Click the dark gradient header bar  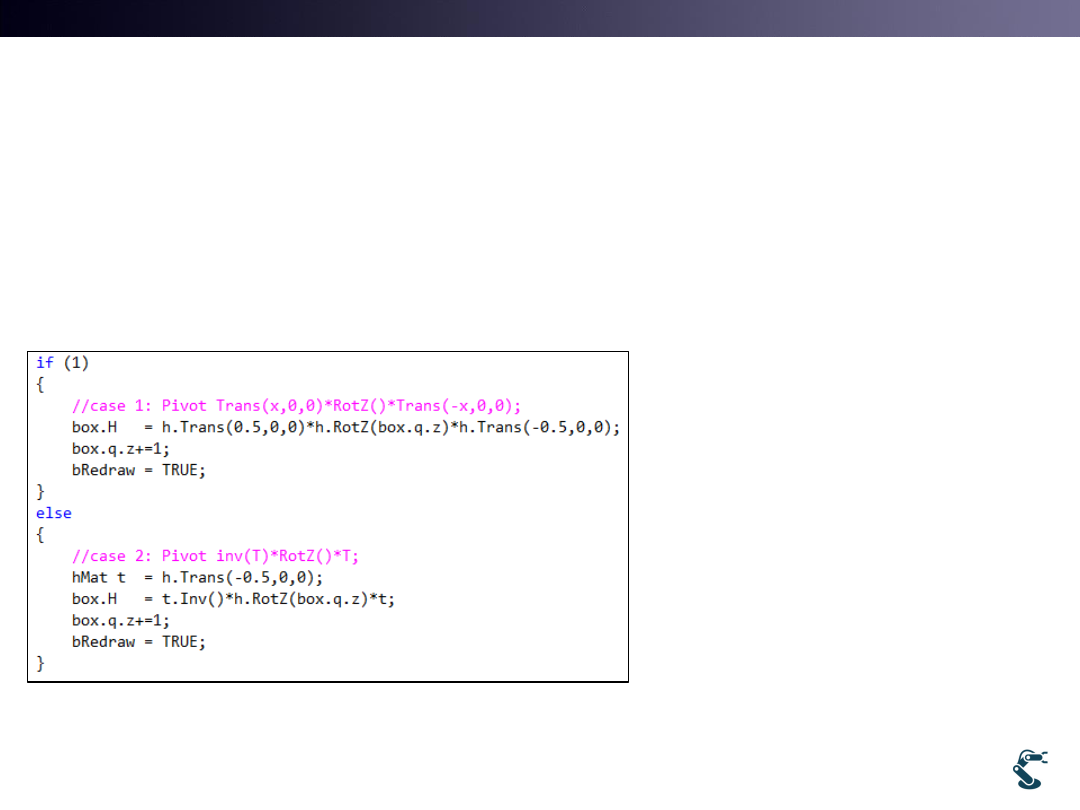coord(540,18)
